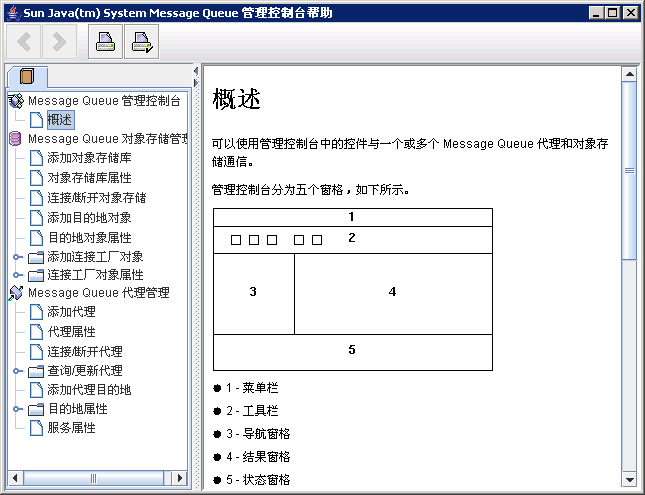Collapse navigation pane with the divider's left arrow

point(196,71)
